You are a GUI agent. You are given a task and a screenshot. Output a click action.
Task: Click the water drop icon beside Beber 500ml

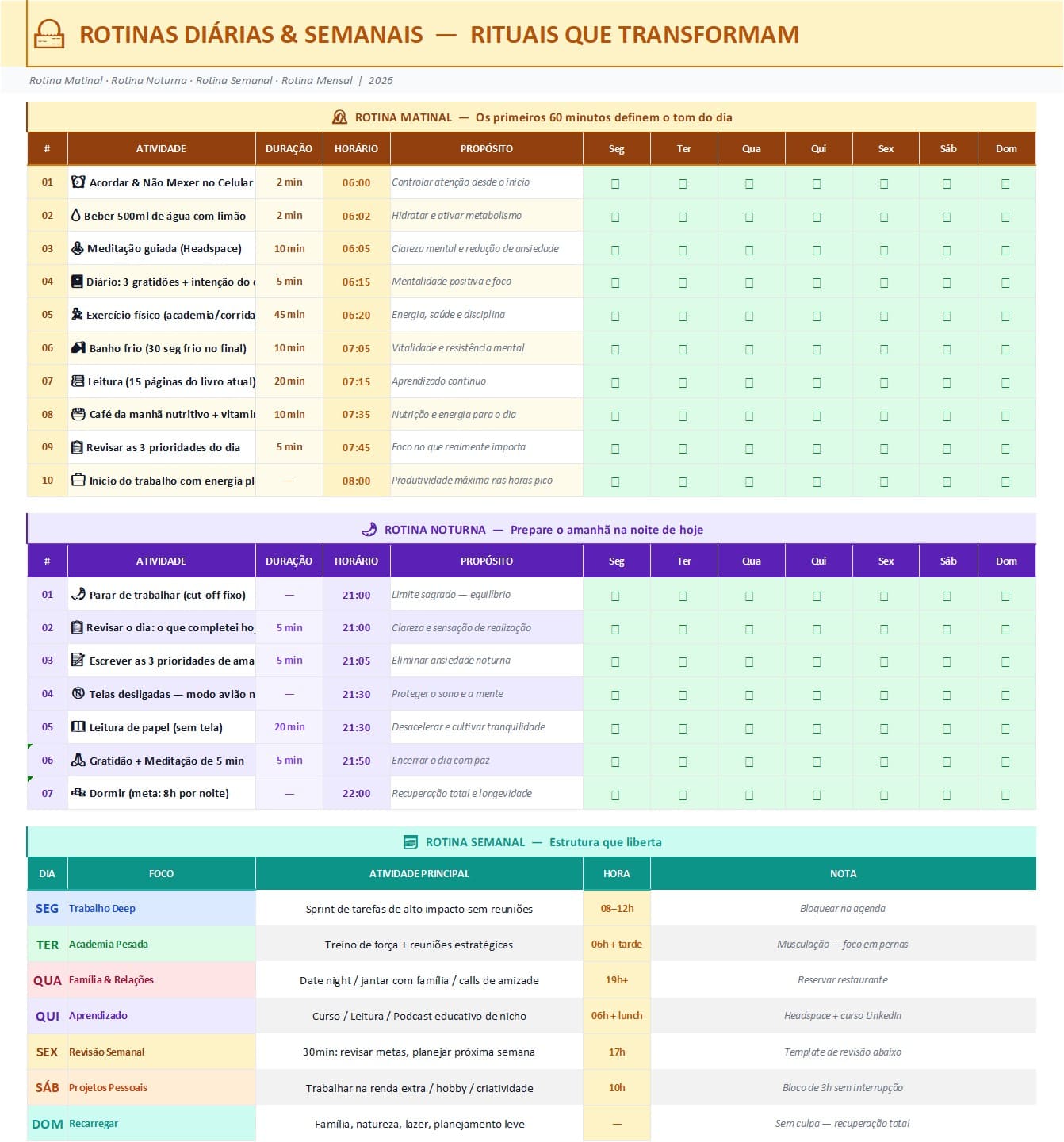click(76, 215)
